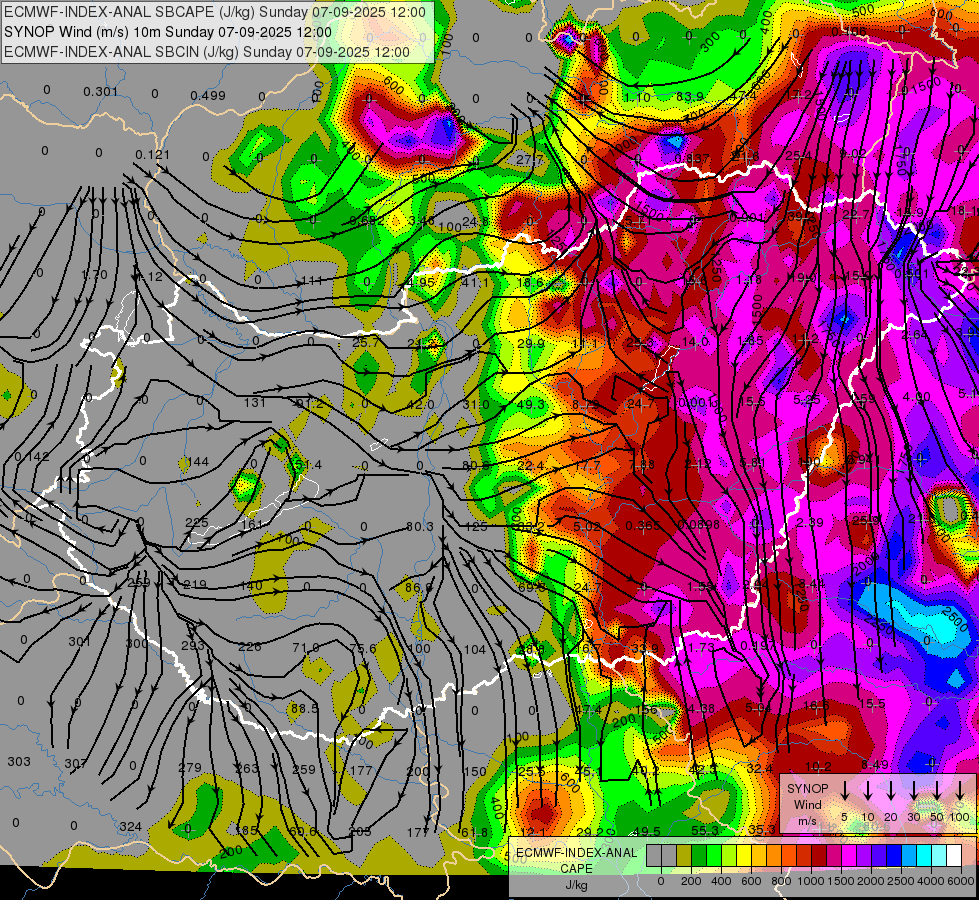Click the map value '0.301'
This screenshot has width=979, height=900.
point(101,92)
